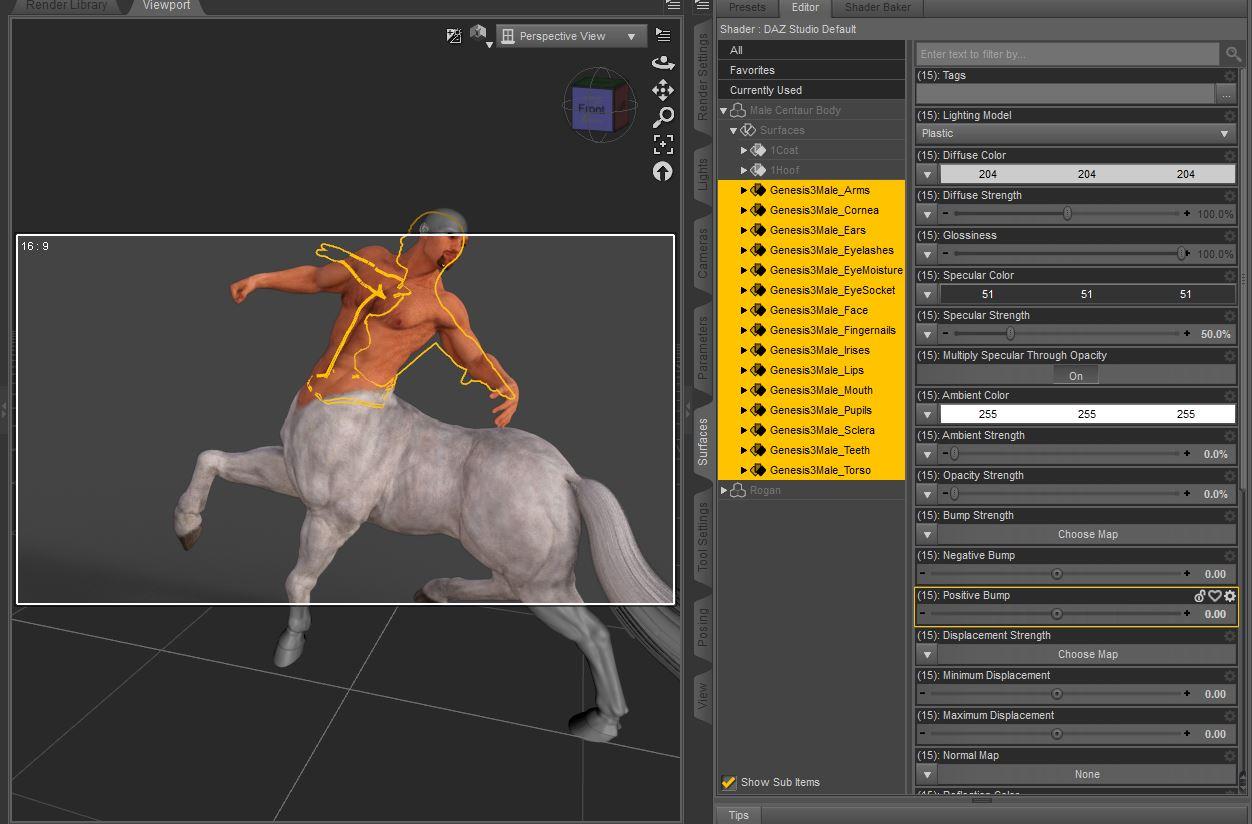Open the viewport options menu icon
Image resolution: width=1252 pixels, height=824 pixels.
[662, 35]
